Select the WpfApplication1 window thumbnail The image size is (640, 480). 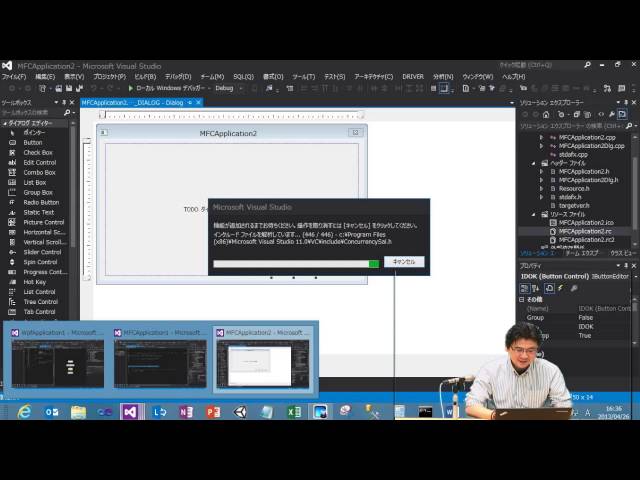pyautogui.click(x=57, y=359)
